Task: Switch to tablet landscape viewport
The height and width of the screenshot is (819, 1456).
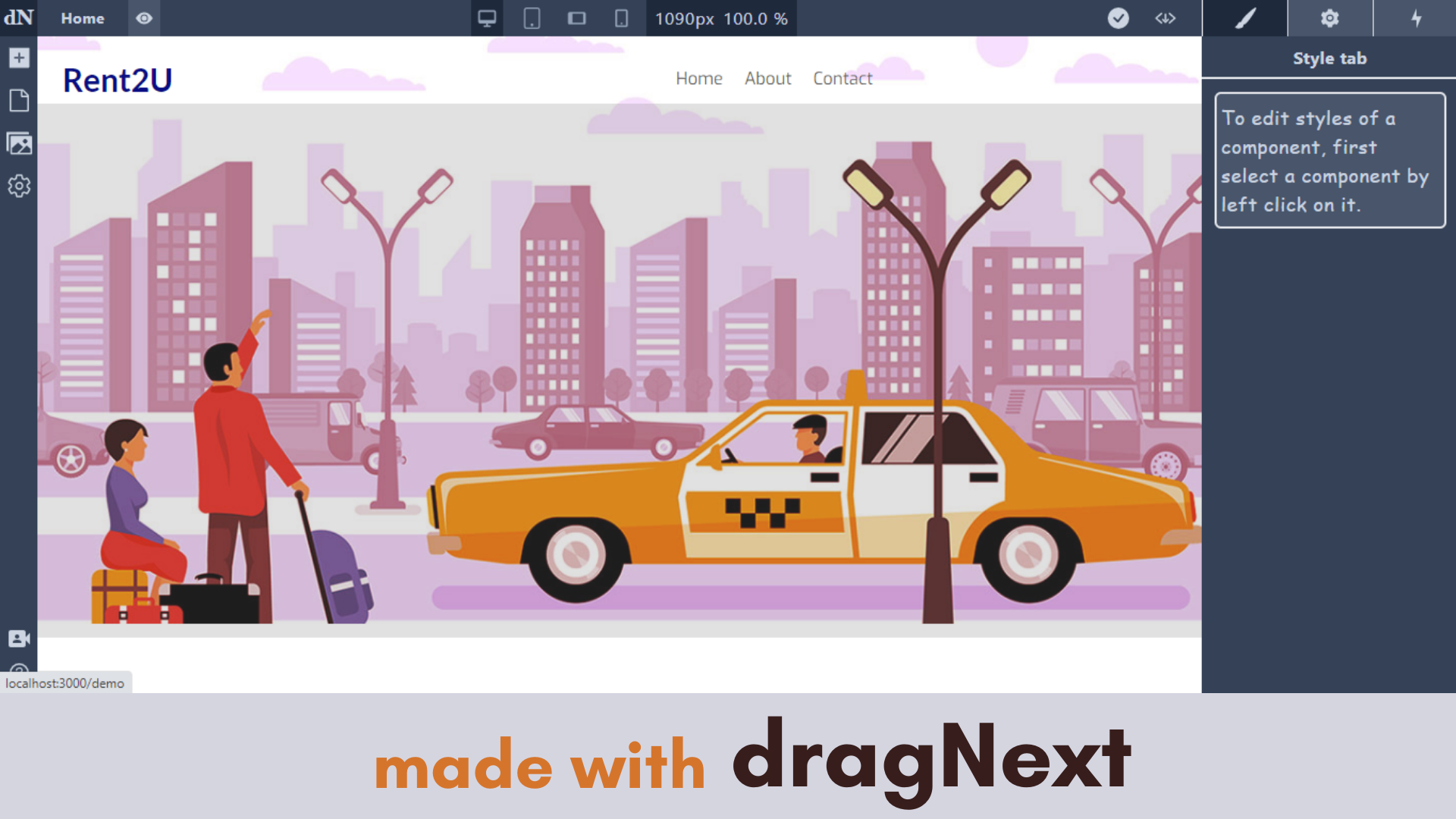Action: [576, 18]
